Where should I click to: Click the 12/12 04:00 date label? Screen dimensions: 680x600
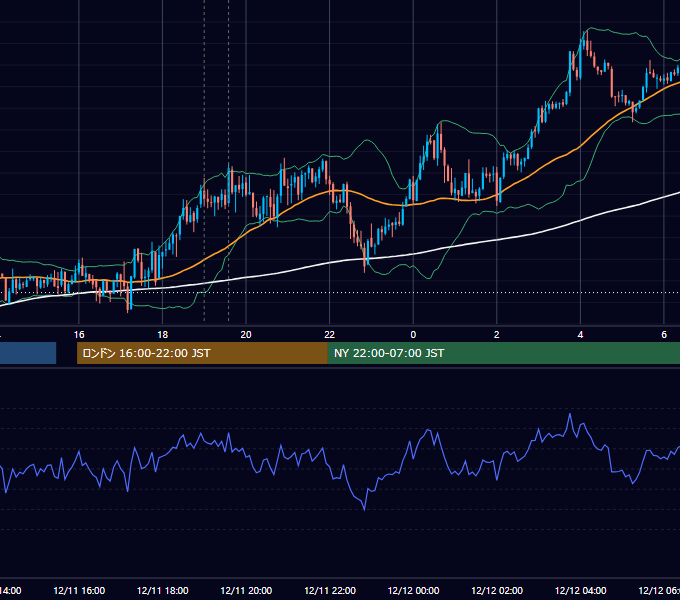point(581,590)
